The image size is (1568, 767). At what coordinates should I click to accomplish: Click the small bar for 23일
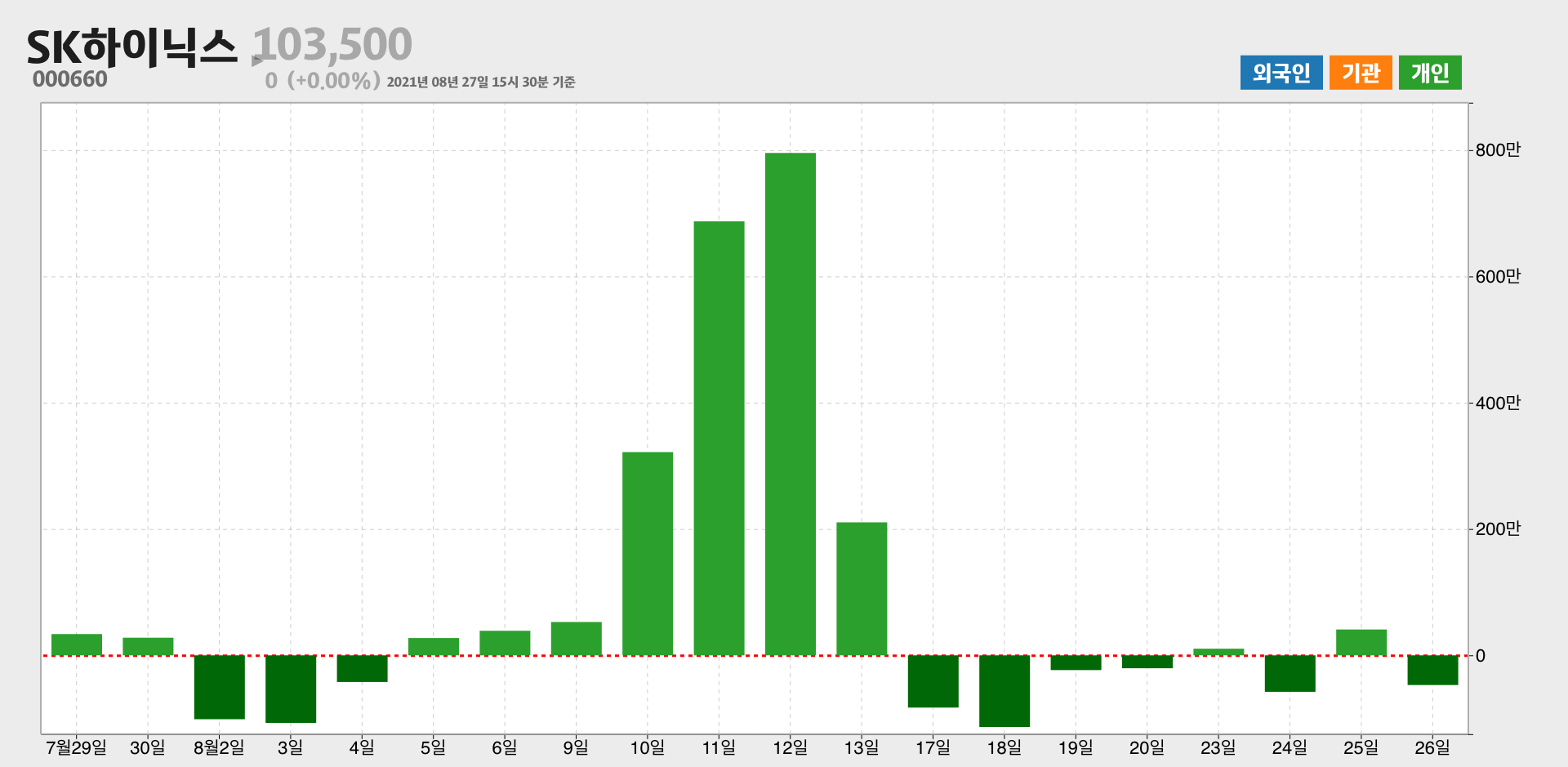(1218, 652)
